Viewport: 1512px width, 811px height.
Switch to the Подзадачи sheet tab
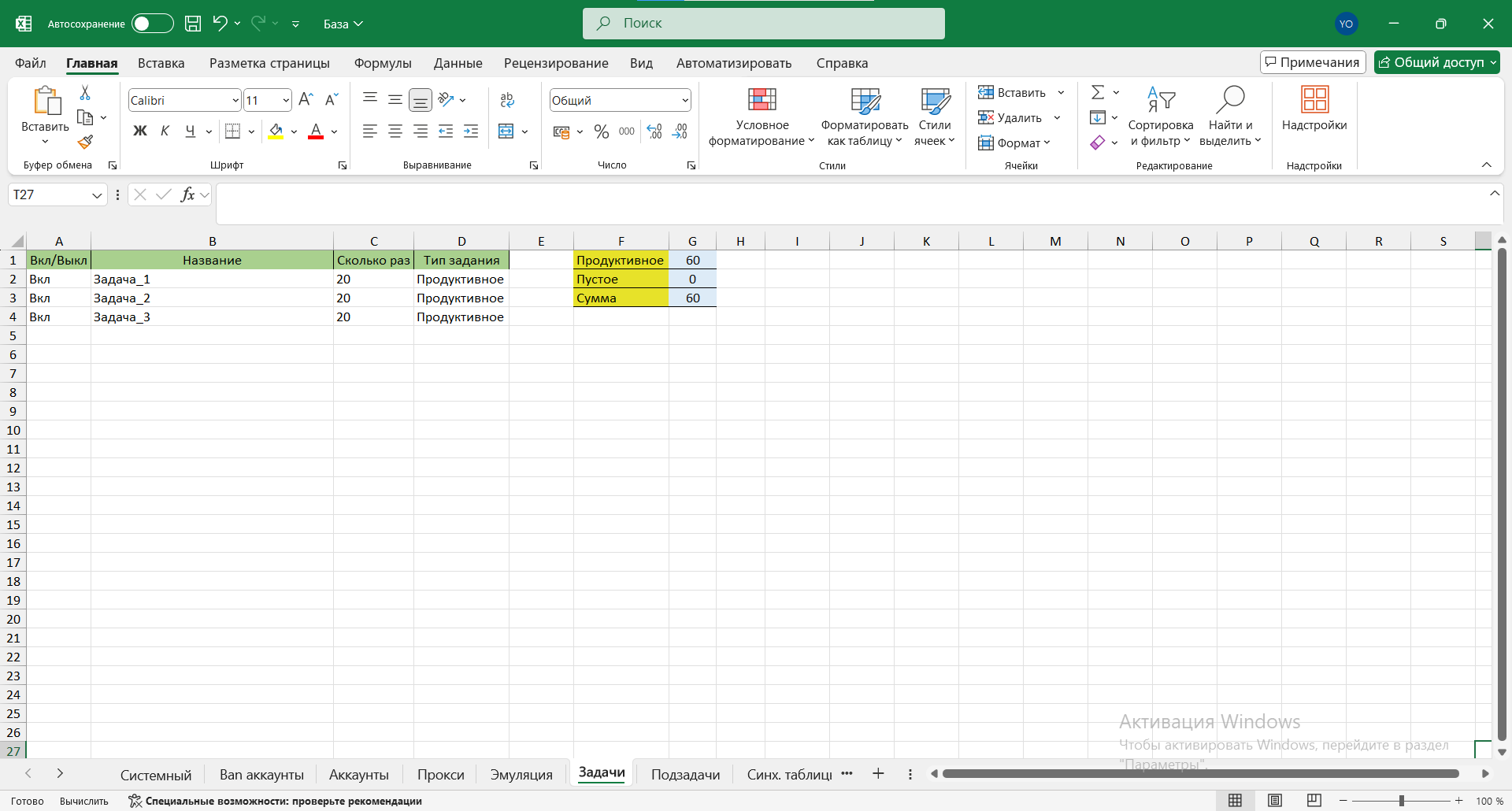685,775
